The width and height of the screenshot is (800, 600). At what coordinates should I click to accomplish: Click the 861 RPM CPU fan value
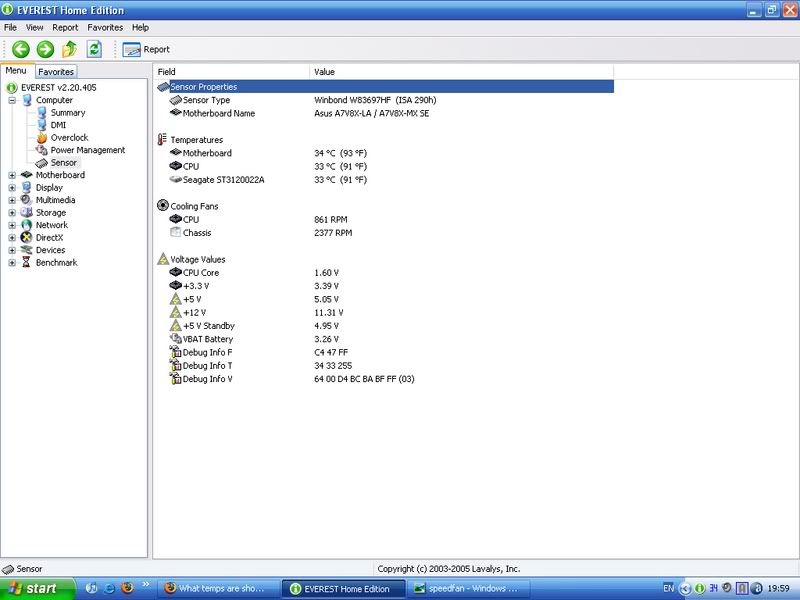[x=331, y=219]
